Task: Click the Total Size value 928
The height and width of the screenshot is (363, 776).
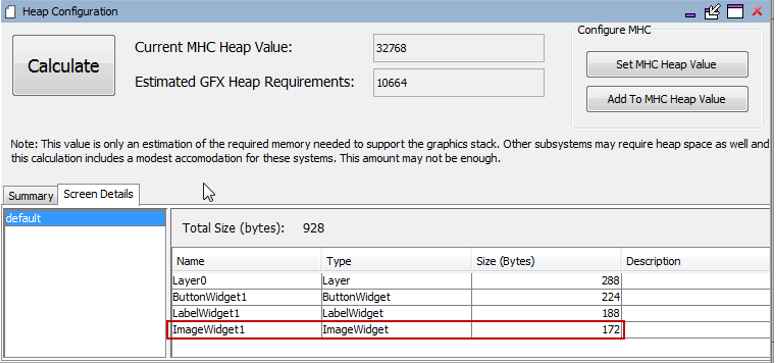Action: [313, 228]
